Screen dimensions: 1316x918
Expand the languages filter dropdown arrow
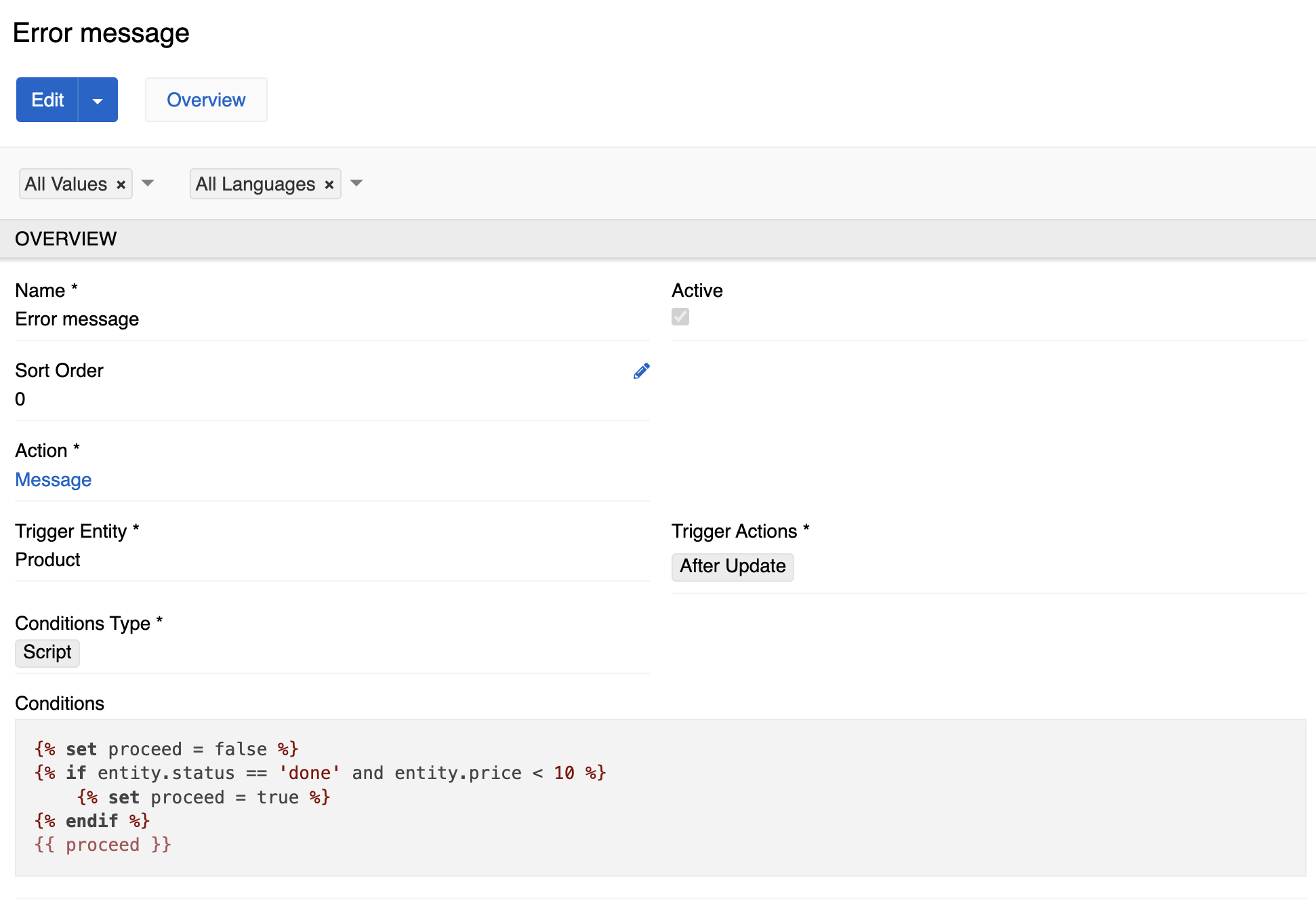pos(356,183)
